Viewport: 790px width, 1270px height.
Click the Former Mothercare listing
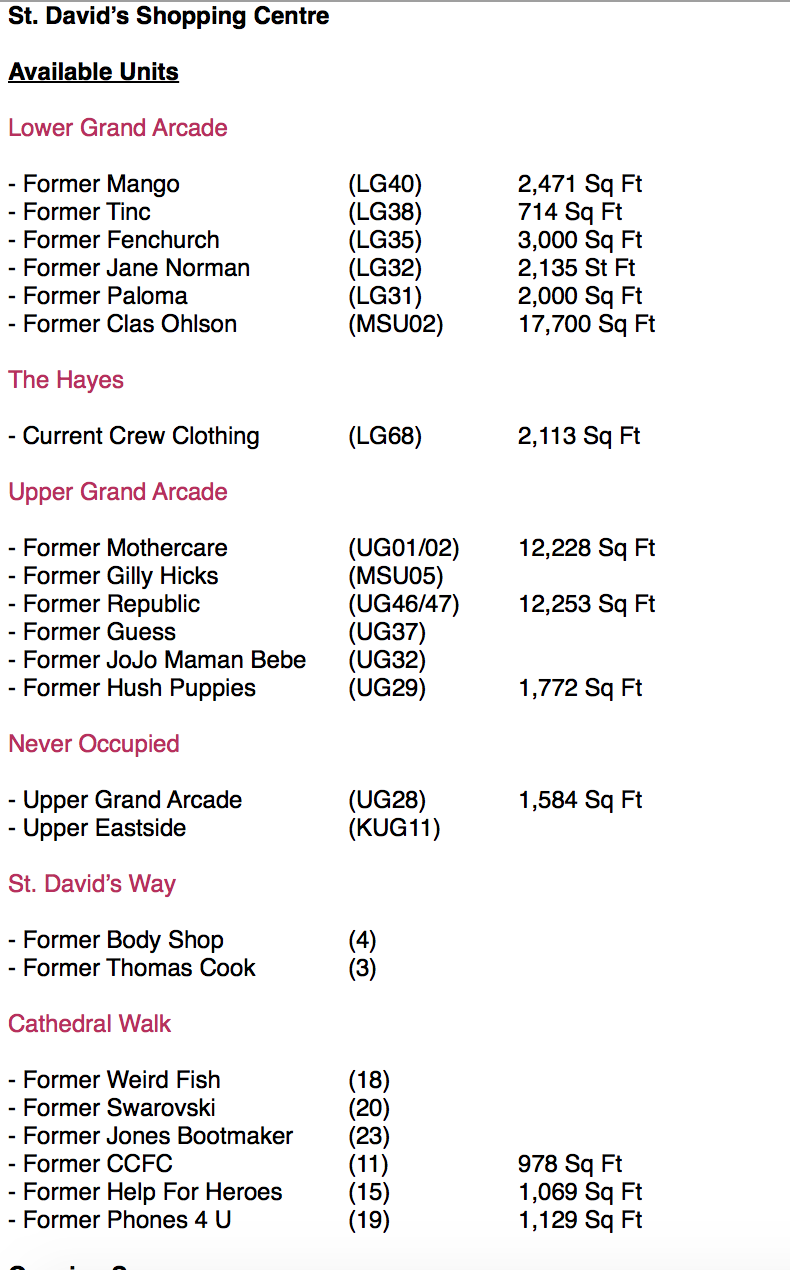124,548
